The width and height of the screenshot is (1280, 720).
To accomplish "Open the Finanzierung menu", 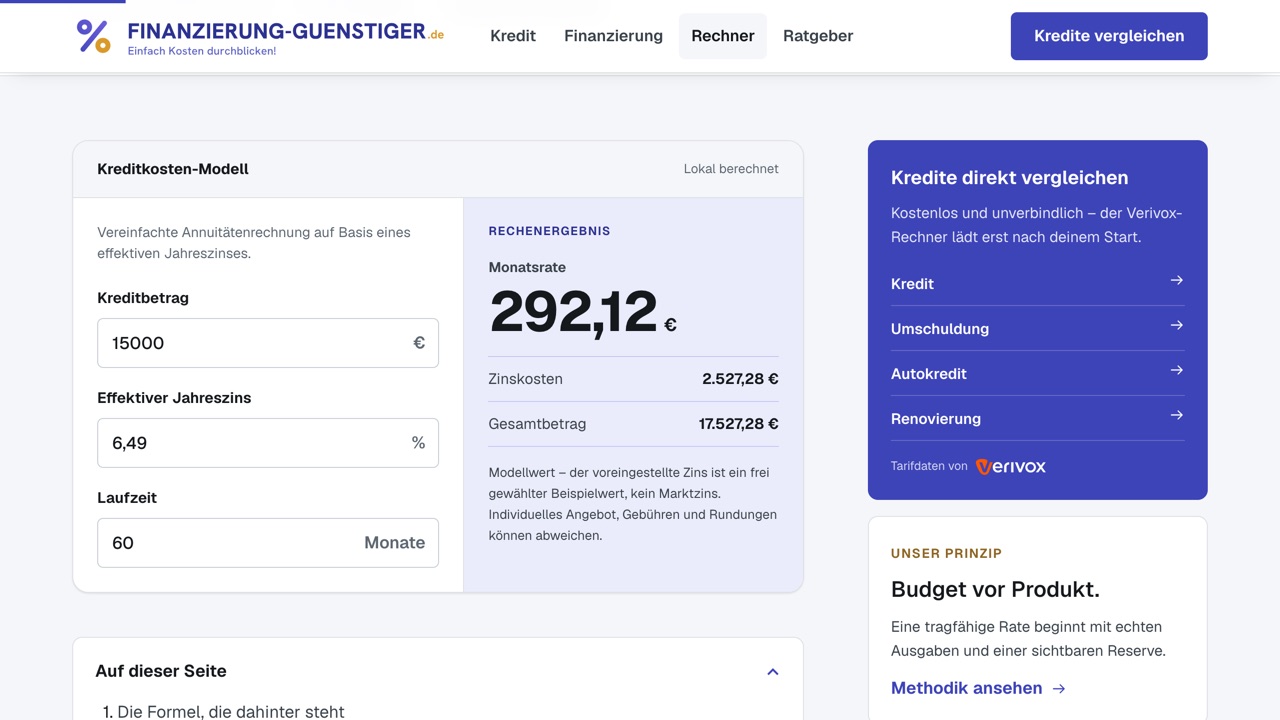I will tap(613, 36).
